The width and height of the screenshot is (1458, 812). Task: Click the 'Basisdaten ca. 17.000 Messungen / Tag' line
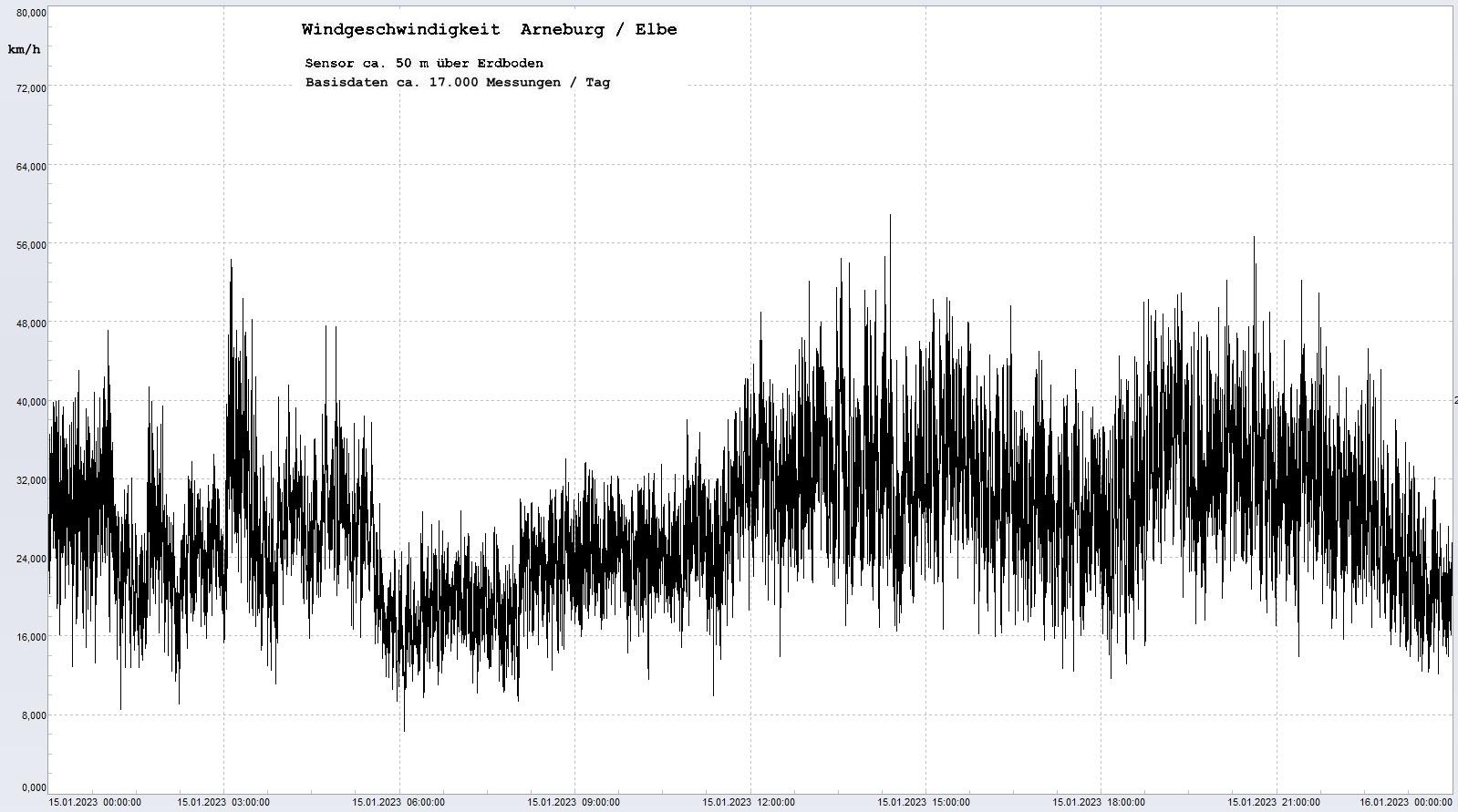coord(458,82)
